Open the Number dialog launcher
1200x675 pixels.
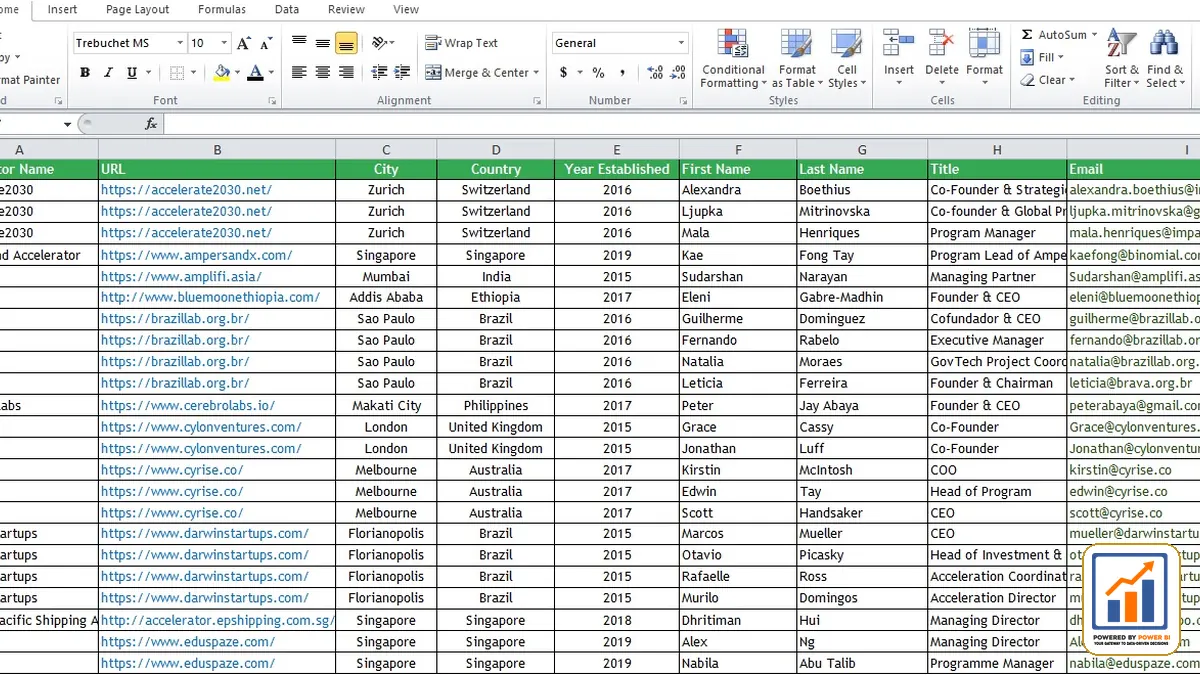(684, 101)
